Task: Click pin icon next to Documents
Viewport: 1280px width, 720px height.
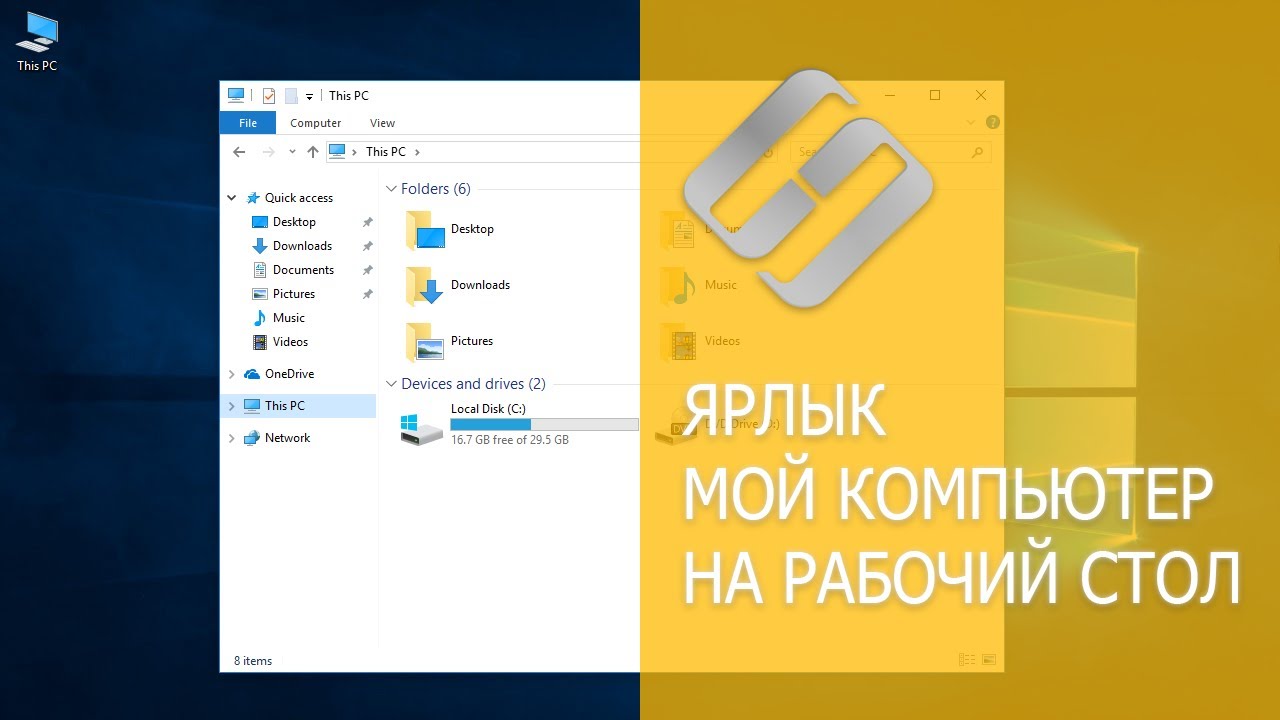Action: pyautogui.click(x=367, y=270)
